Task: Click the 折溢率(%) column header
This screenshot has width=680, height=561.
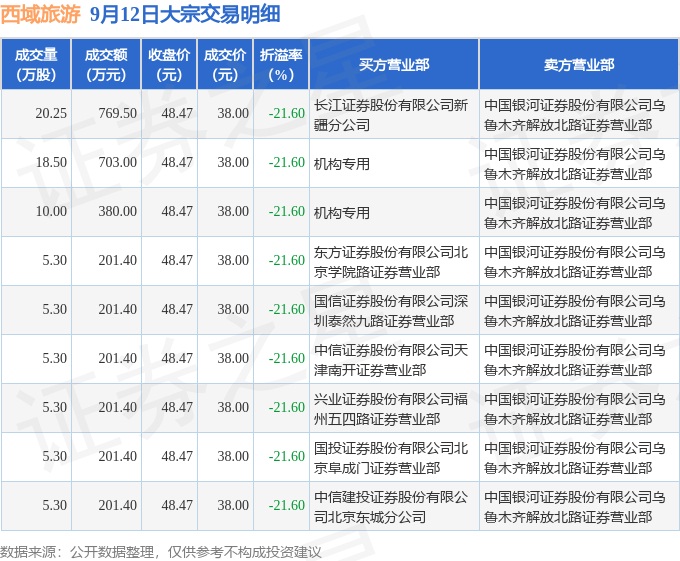Action: 281,65
